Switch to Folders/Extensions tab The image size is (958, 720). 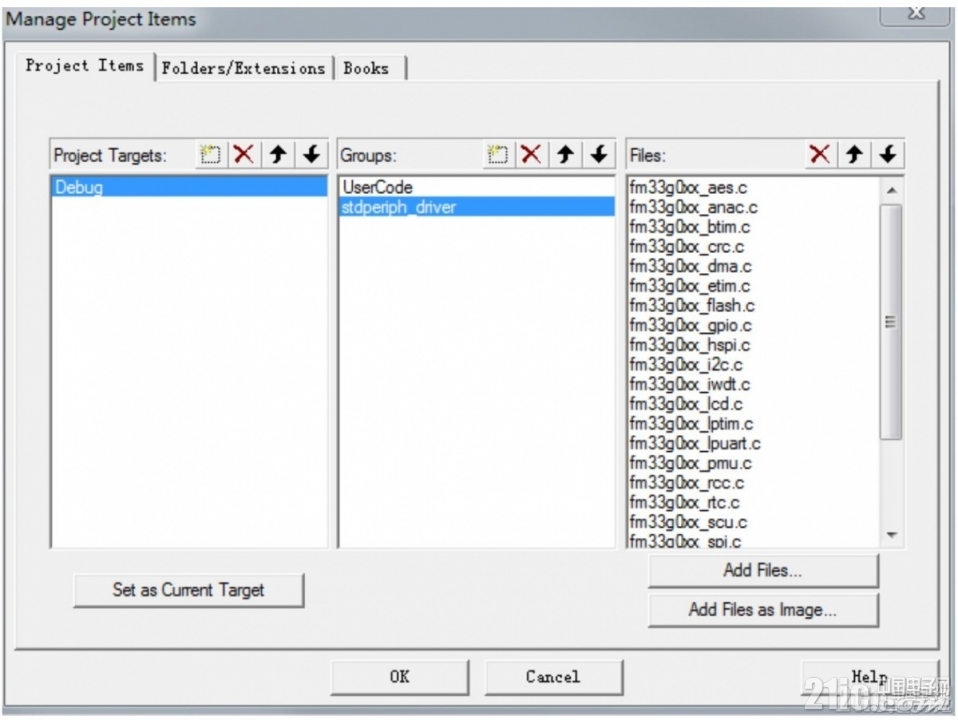243,68
